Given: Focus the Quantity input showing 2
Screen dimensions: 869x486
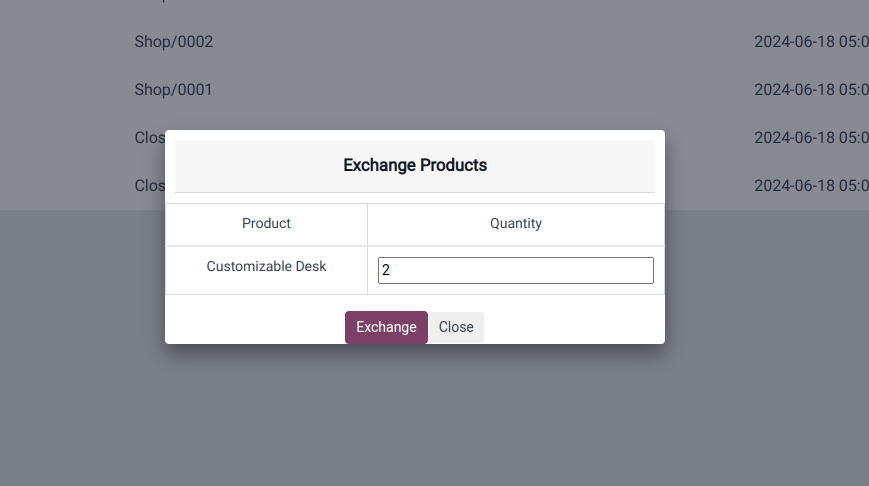Looking at the screenshot, I should [515, 270].
